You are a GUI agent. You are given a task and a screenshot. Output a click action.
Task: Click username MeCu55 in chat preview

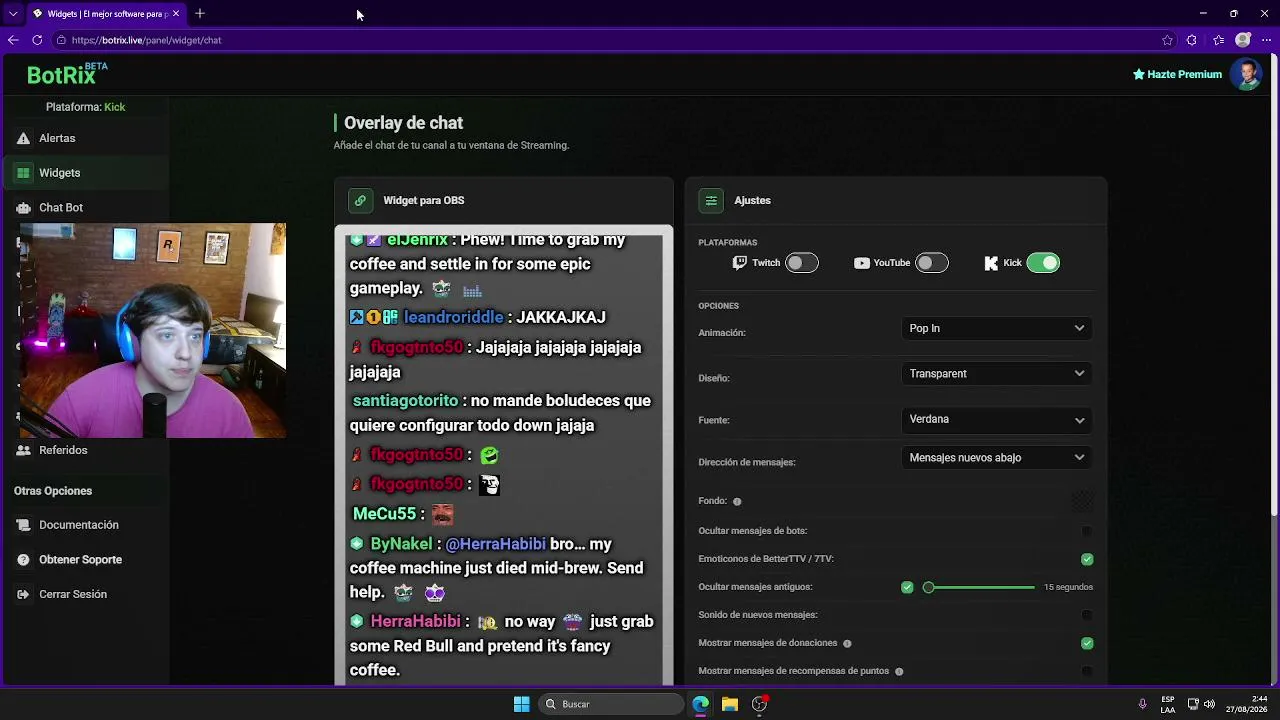pyautogui.click(x=384, y=514)
